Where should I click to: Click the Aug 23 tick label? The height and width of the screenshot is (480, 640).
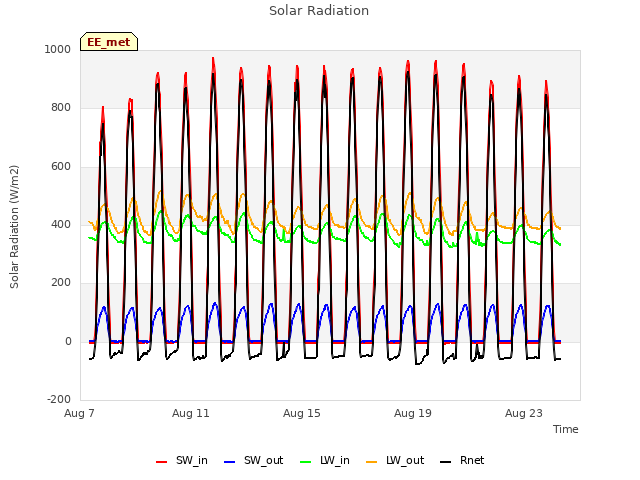[524, 413]
